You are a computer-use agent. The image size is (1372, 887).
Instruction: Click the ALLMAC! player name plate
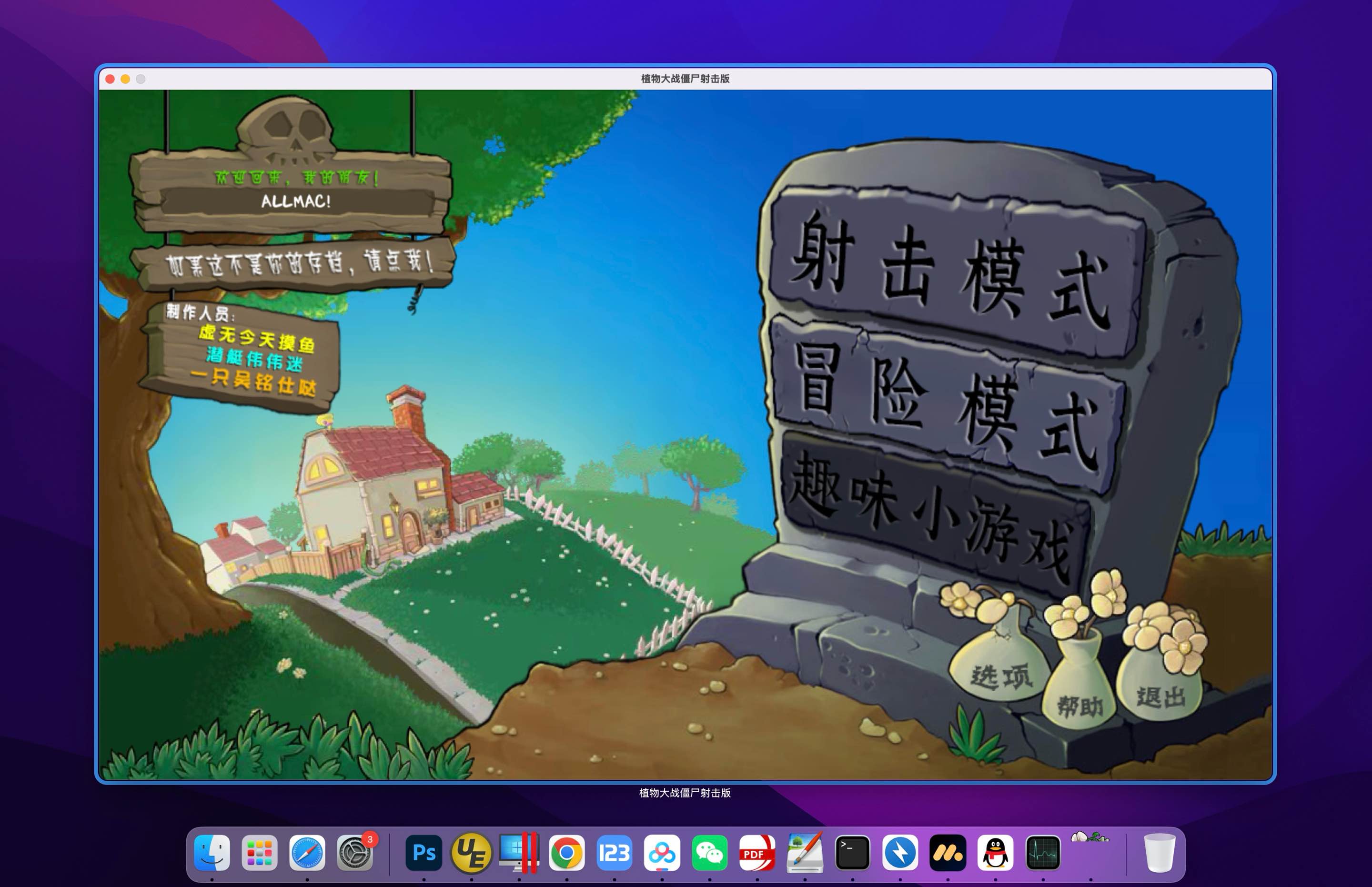[x=296, y=202]
